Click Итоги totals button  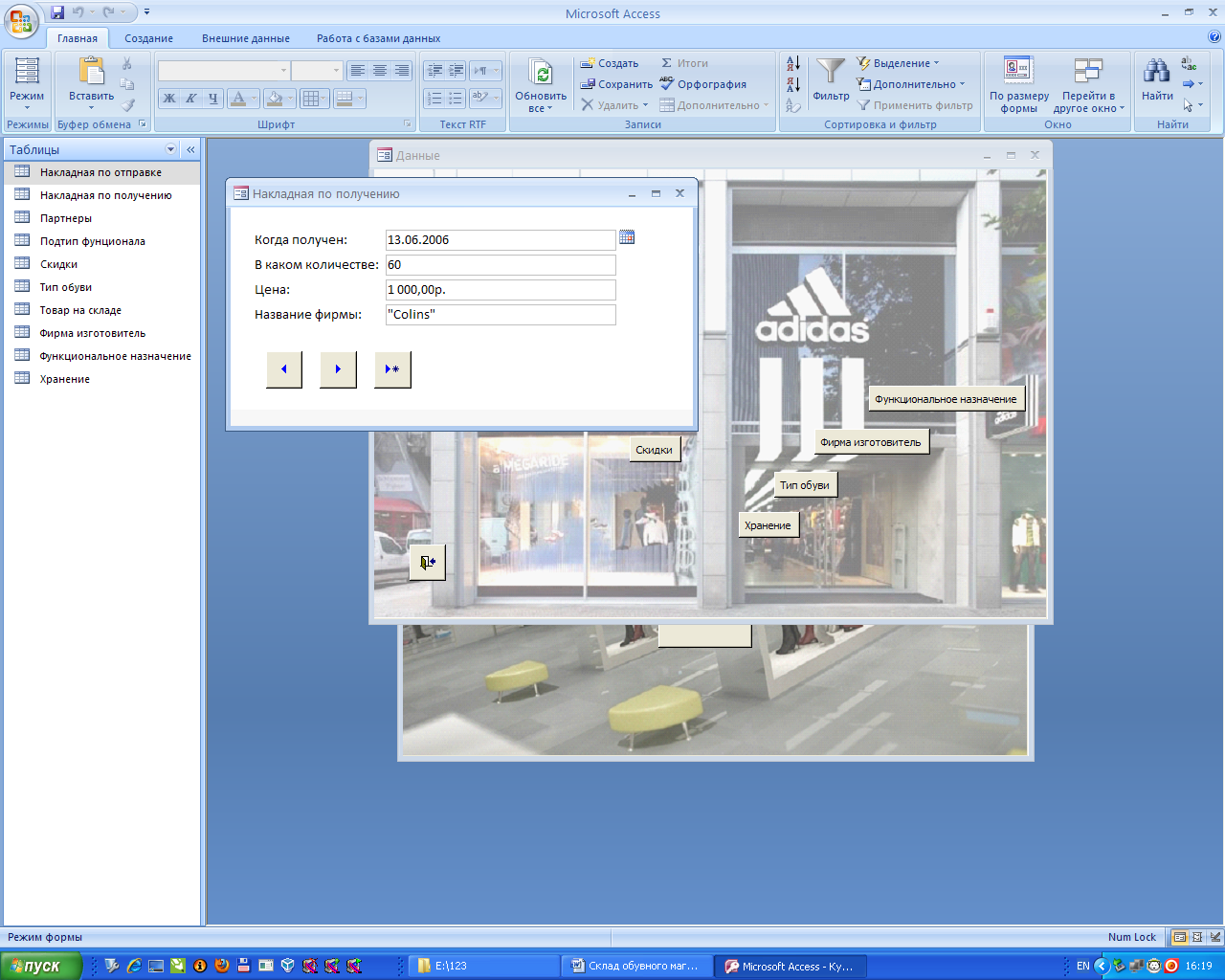684,63
